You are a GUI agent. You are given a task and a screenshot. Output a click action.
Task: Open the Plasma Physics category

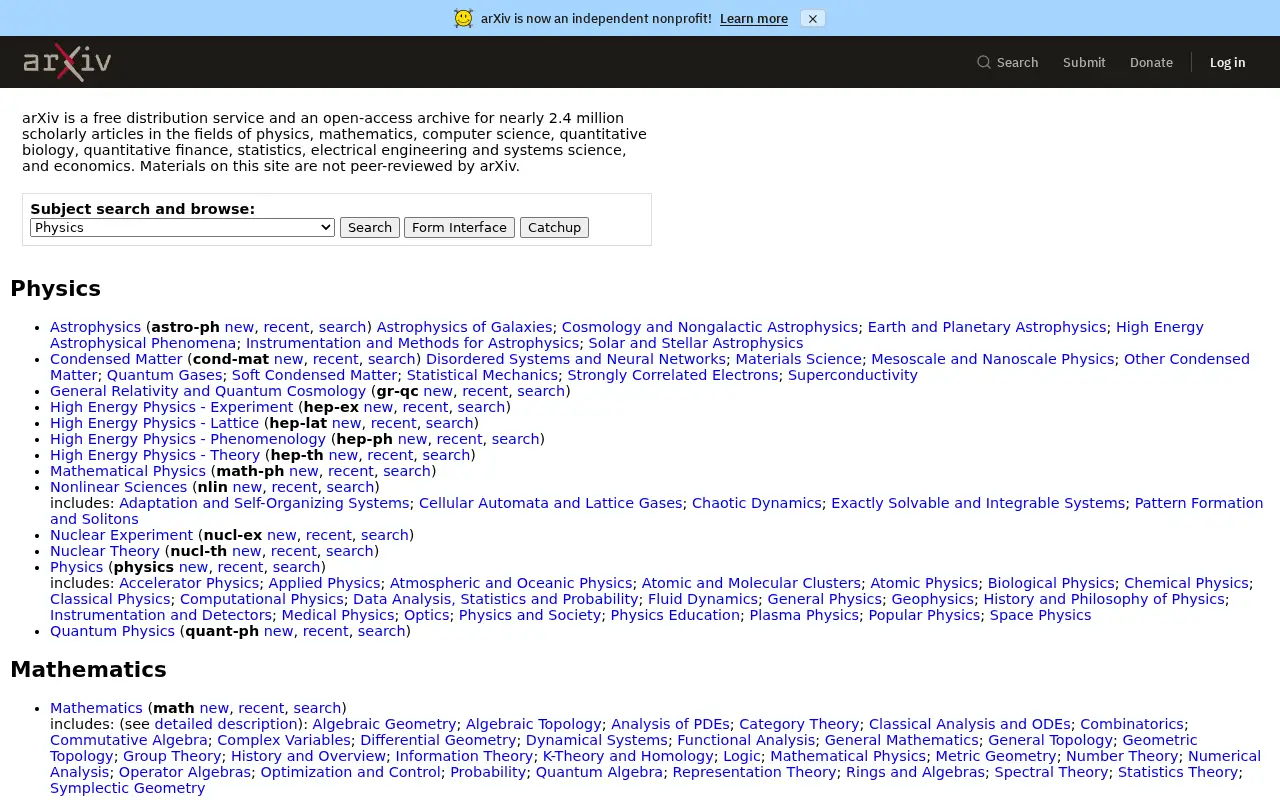(804, 615)
